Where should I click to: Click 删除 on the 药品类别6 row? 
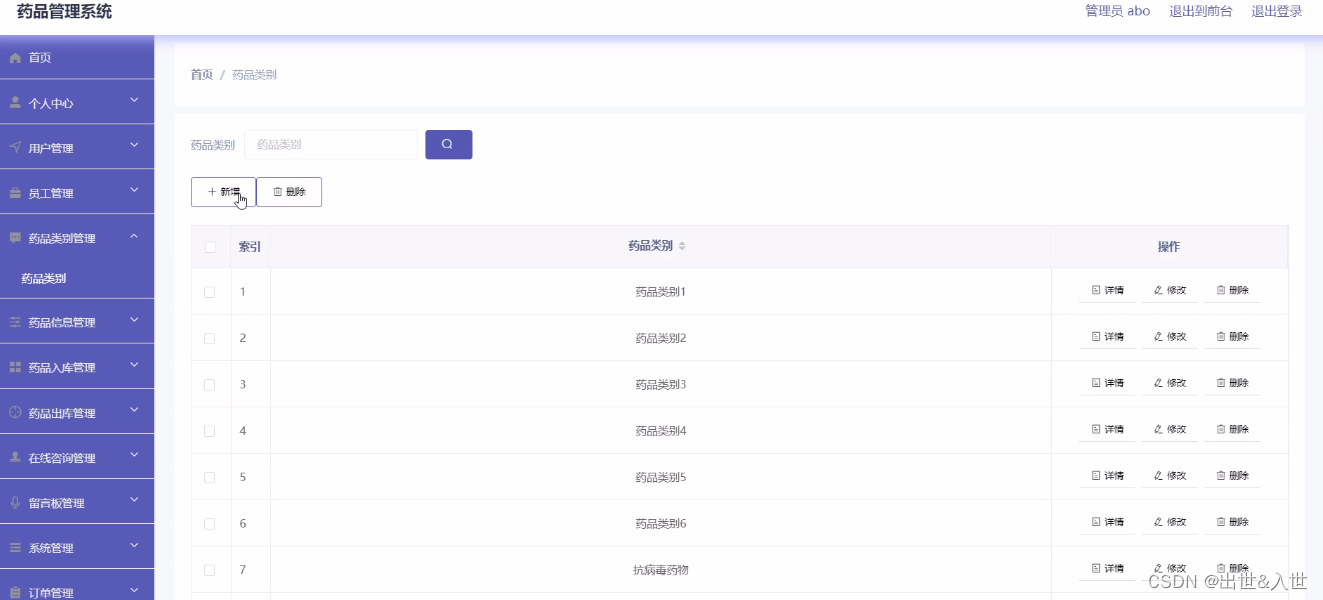point(1232,522)
